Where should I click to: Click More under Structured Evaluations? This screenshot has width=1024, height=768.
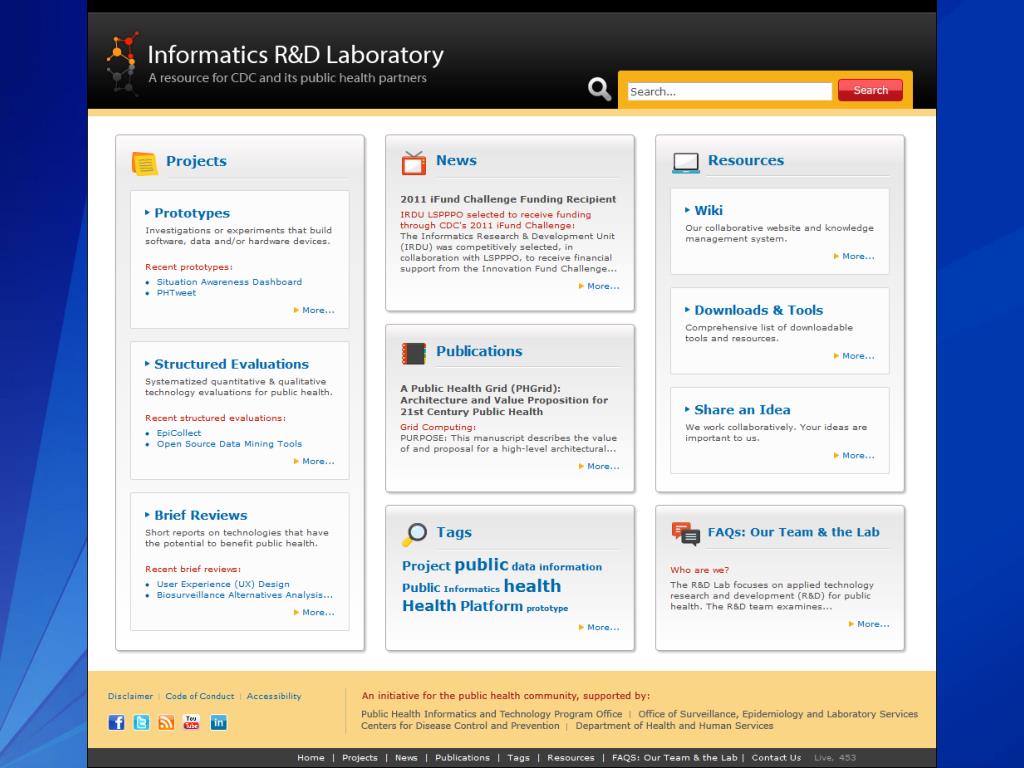[318, 461]
